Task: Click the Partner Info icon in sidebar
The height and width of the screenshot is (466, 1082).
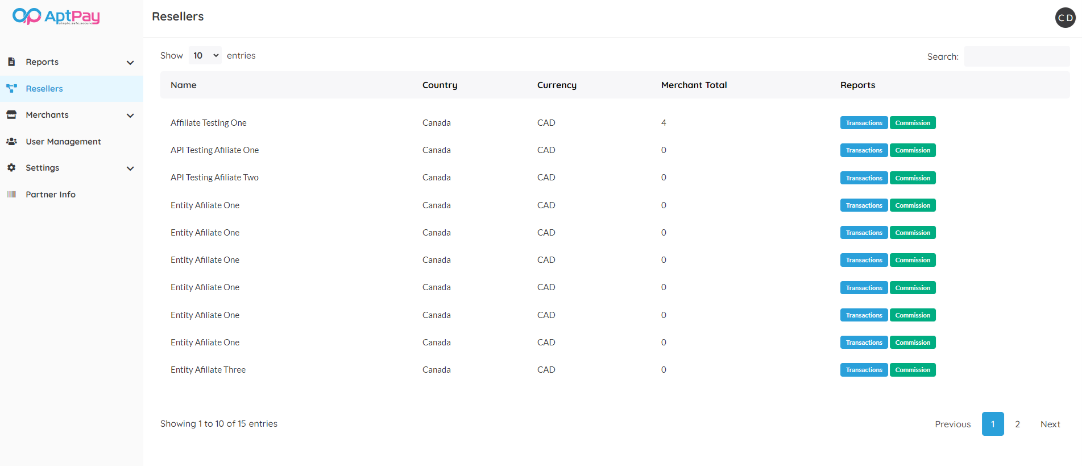Action: pyautogui.click(x=11, y=195)
